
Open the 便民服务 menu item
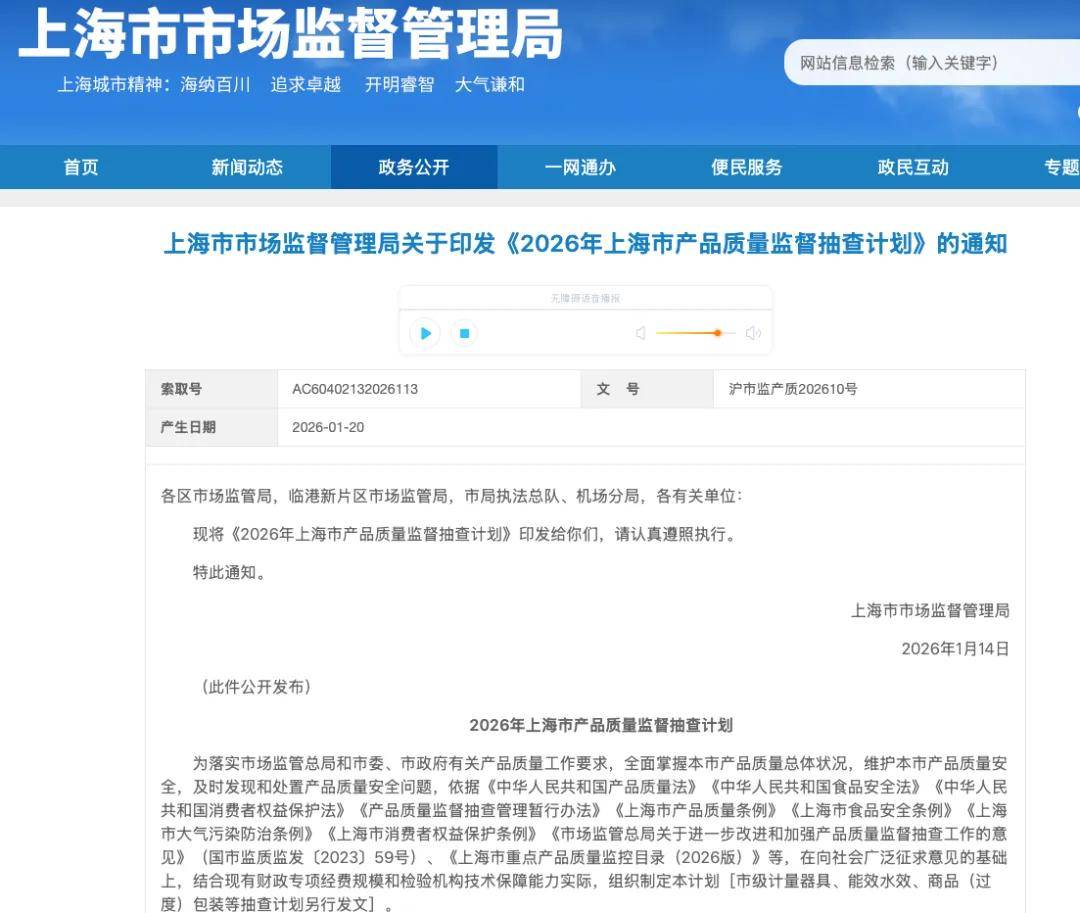[x=746, y=167]
